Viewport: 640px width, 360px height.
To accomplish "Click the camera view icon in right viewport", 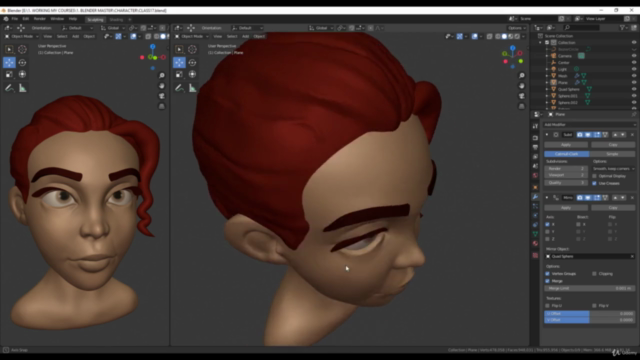I will click(x=522, y=96).
